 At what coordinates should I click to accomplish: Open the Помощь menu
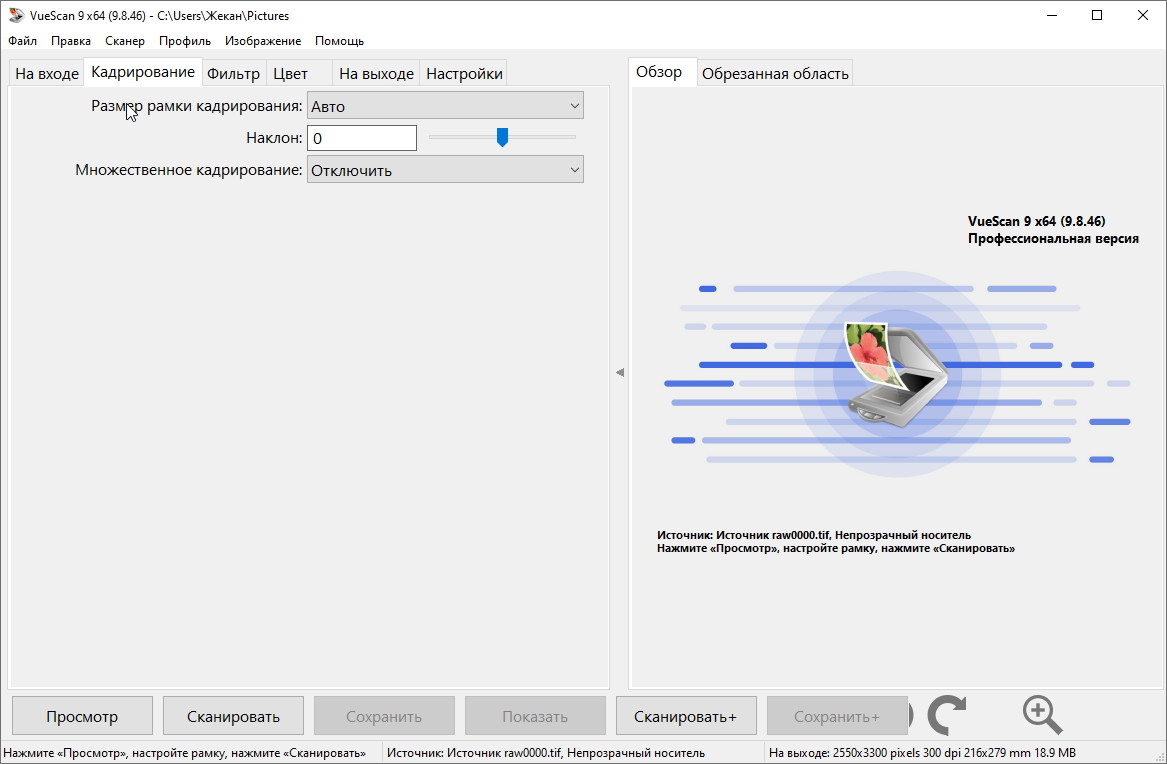[x=339, y=41]
